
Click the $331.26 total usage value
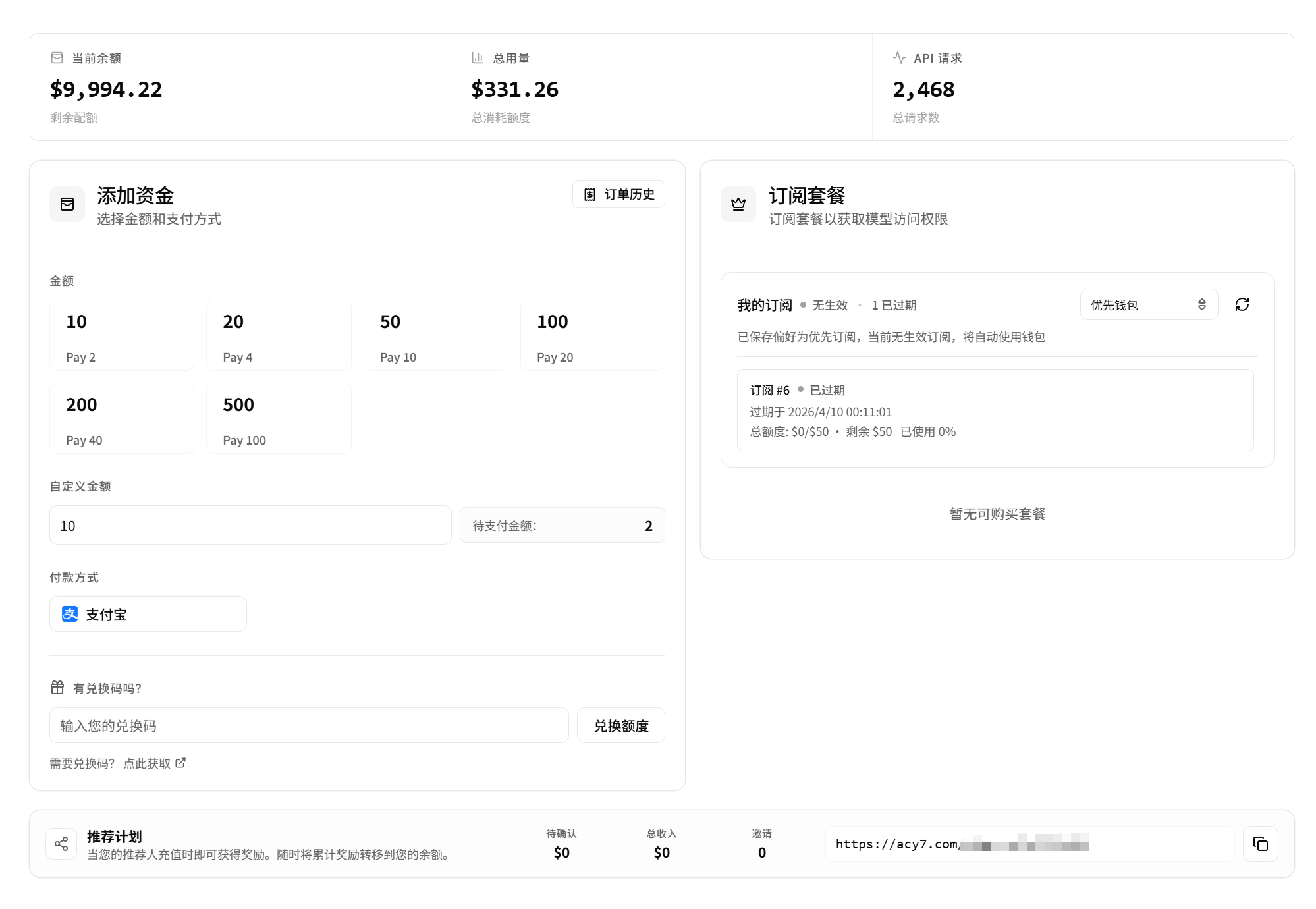tap(515, 89)
